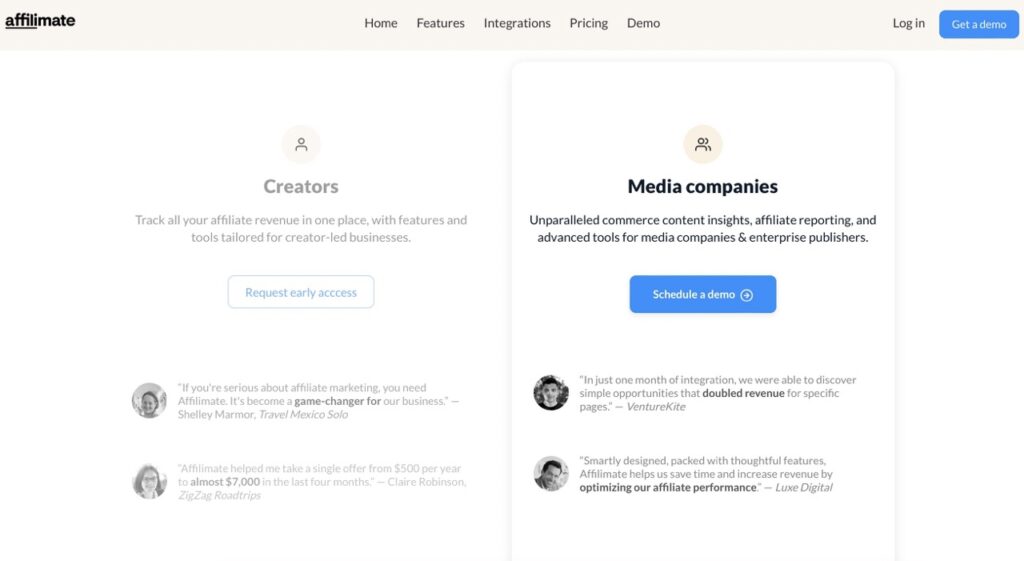Image resolution: width=1024 pixels, height=561 pixels.
Task: Click the Creators single-person icon
Action: click(x=301, y=144)
